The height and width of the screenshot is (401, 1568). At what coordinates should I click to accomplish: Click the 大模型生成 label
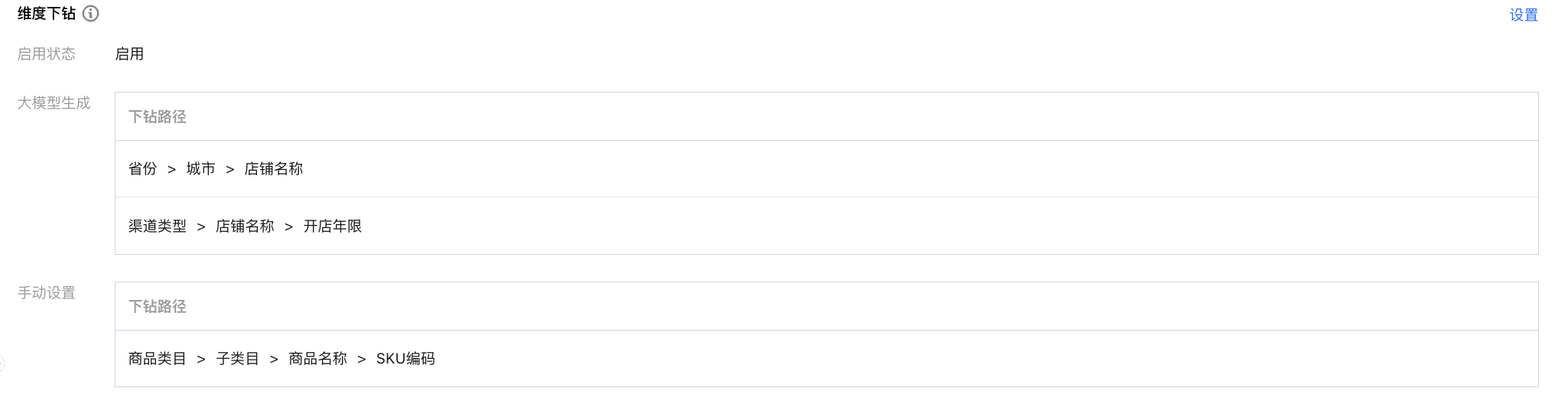[54, 103]
